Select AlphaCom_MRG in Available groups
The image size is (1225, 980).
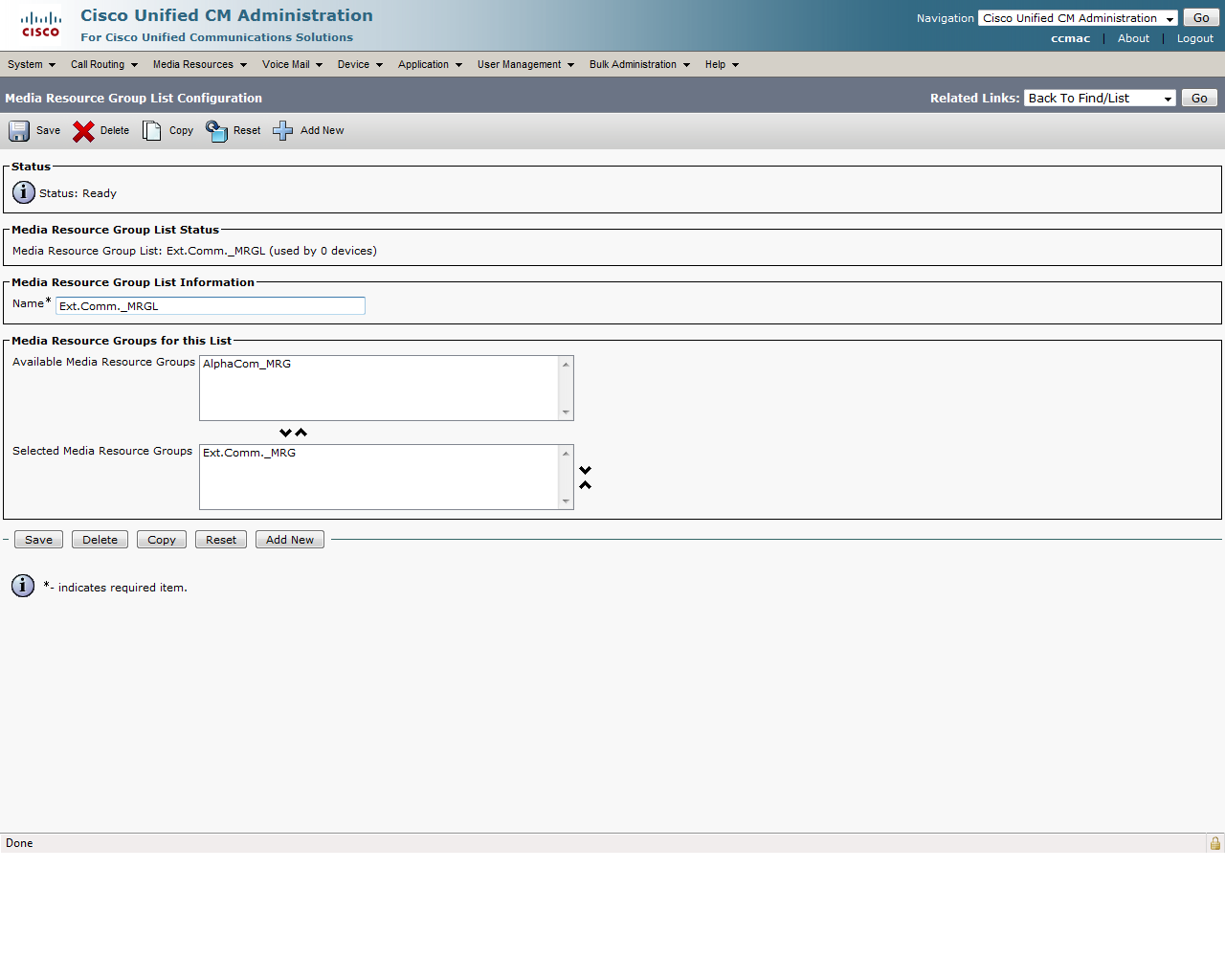coord(247,364)
